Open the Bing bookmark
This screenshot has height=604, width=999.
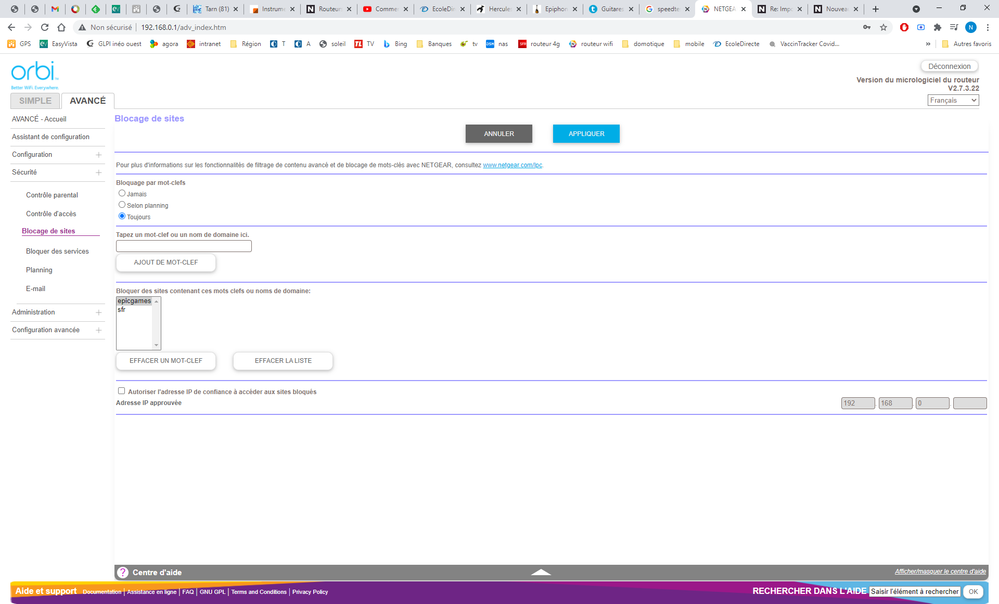(394, 44)
